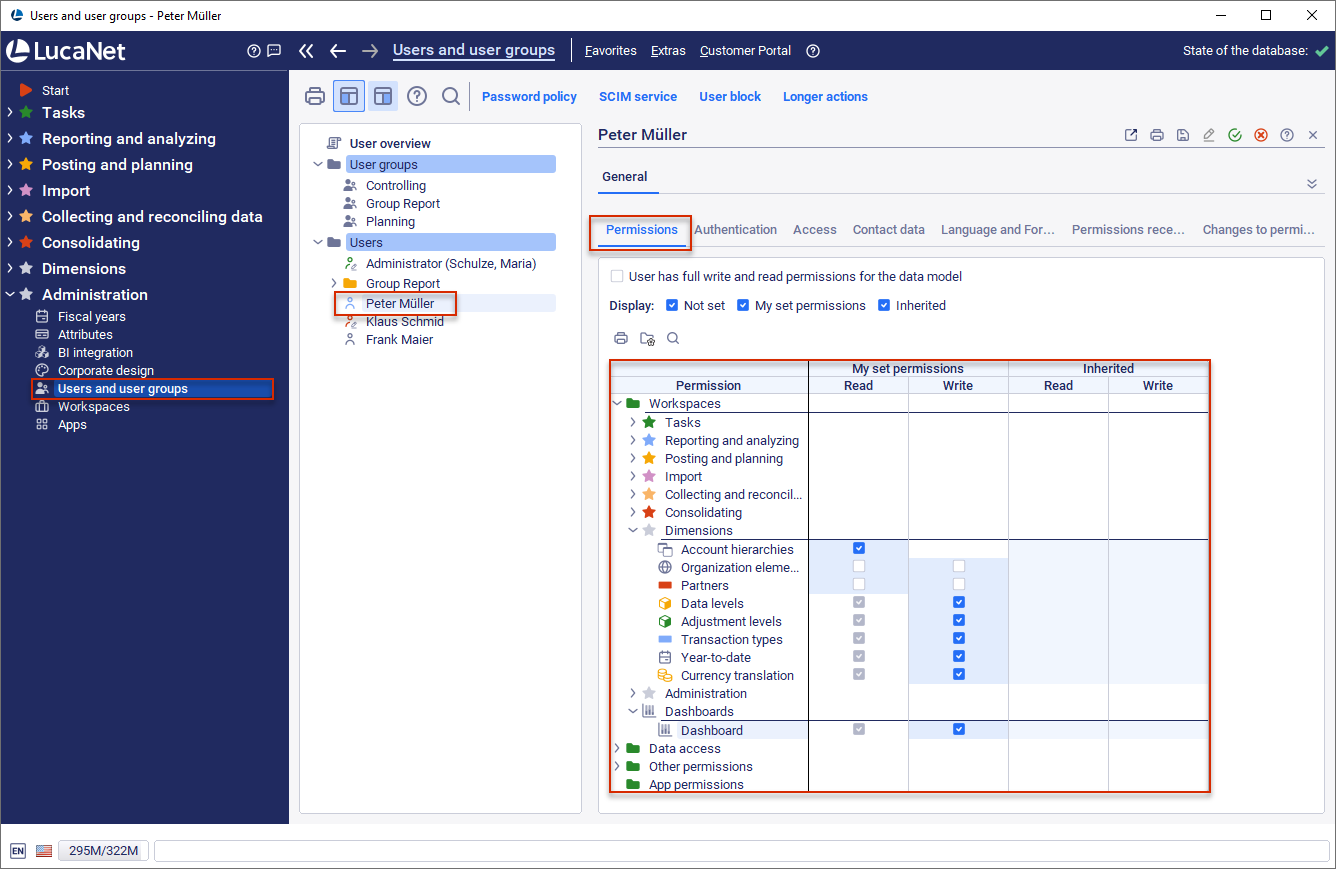
Task: Expand Data access permission node
Action: pyautogui.click(x=617, y=748)
